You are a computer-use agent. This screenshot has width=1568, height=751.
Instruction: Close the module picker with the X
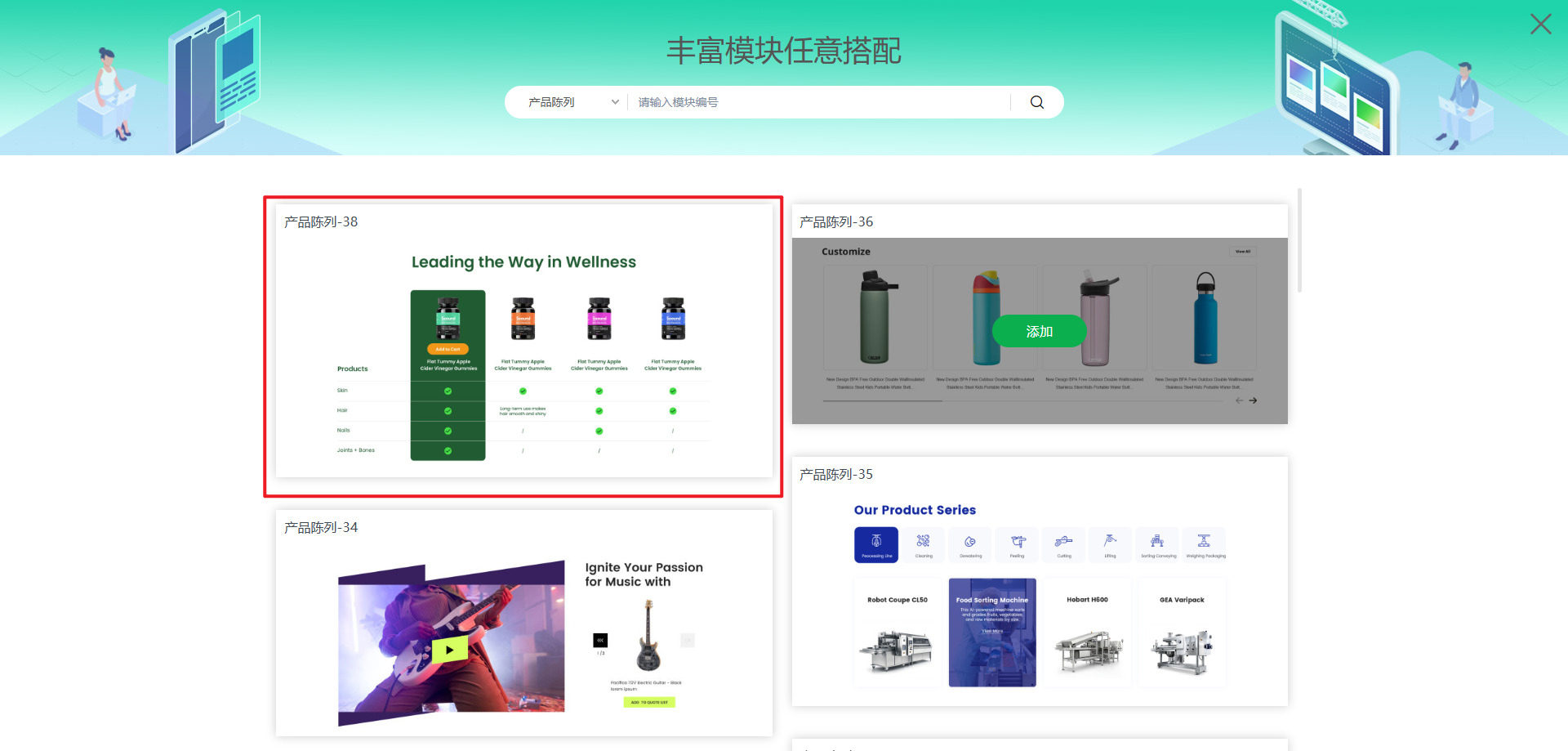[1540, 25]
